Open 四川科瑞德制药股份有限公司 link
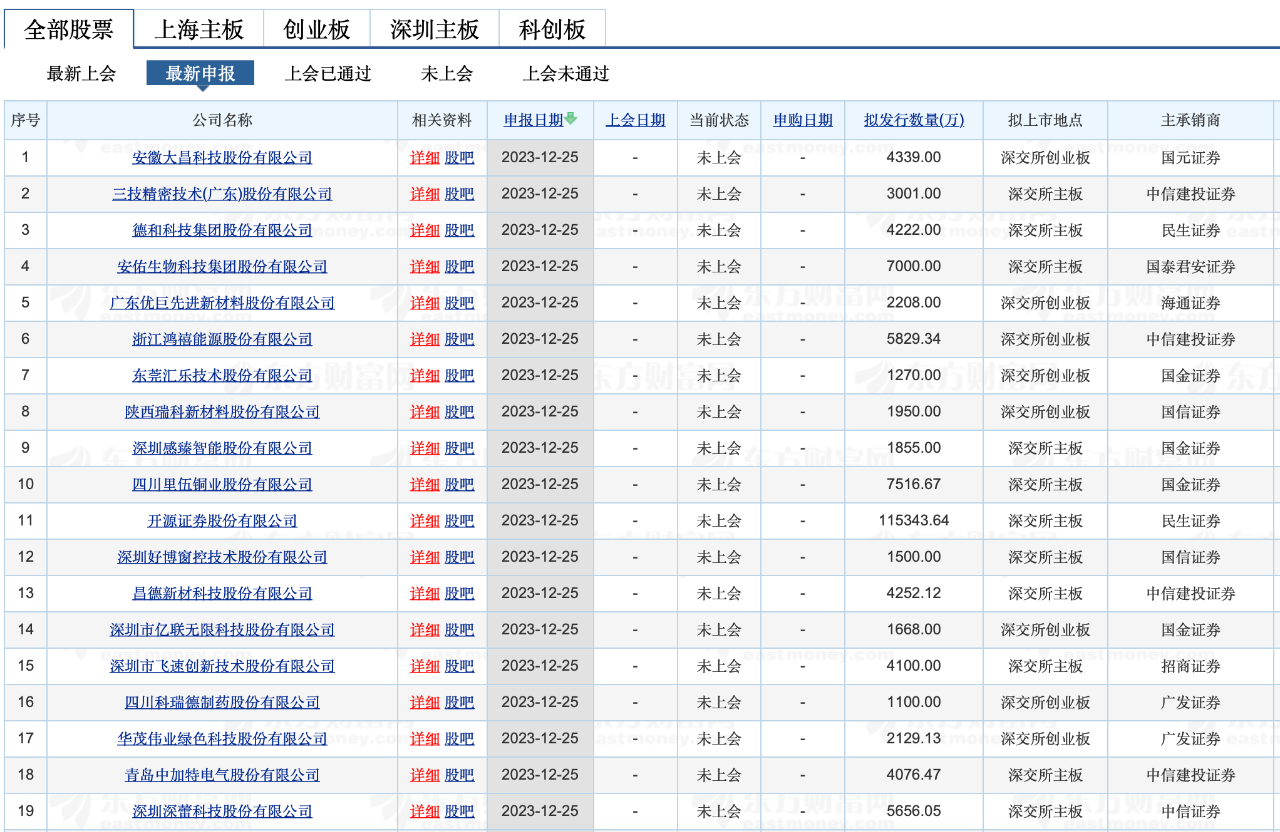This screenshot has height=832, width=1280. click(x=222, y=703)
